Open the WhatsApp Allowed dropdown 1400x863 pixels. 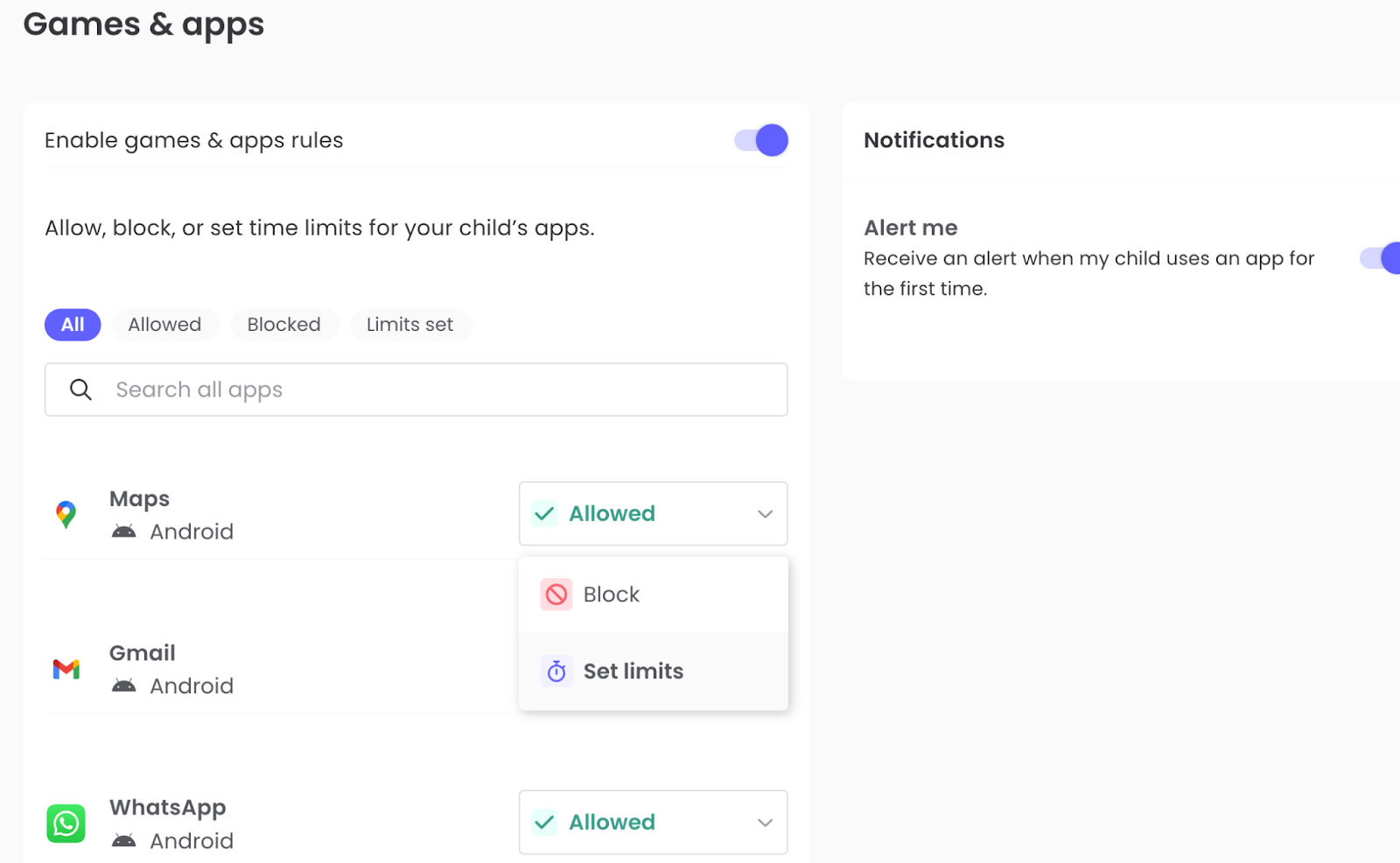(x=653, y=823)
